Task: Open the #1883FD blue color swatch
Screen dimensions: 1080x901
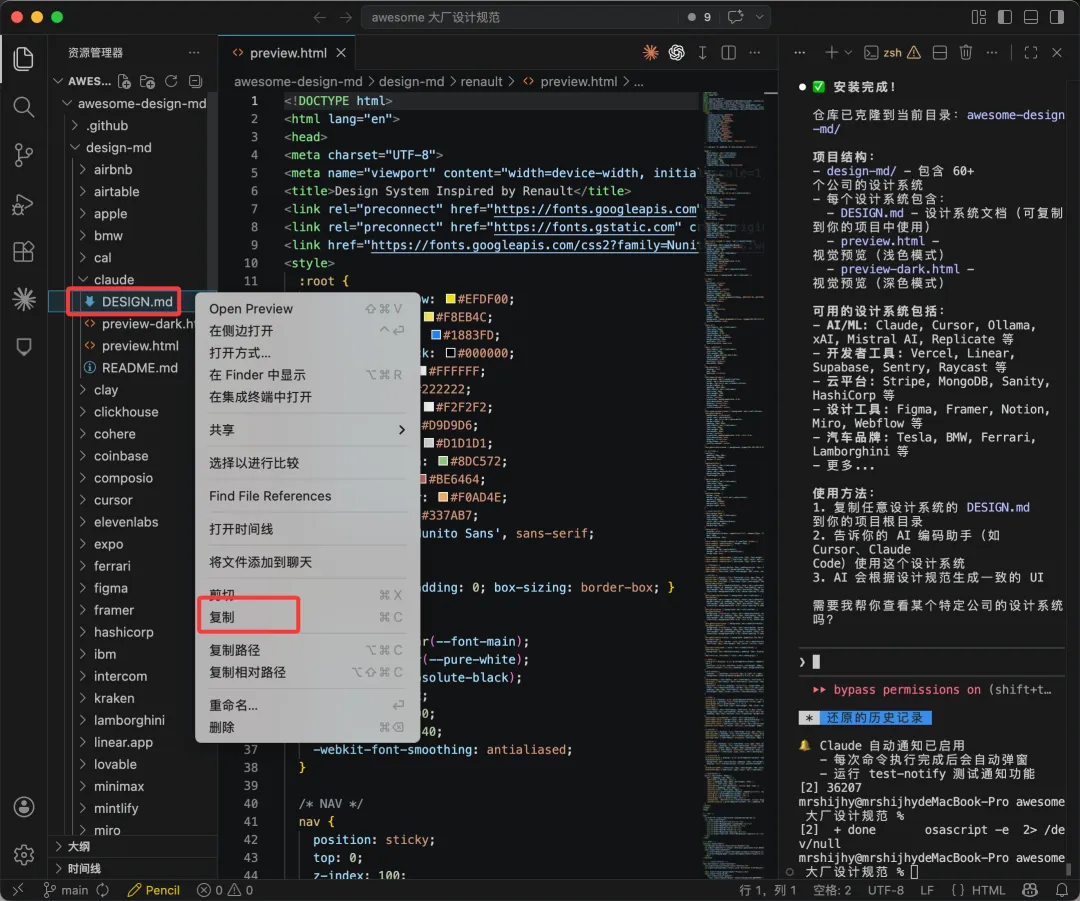Action: pos(435,335)
